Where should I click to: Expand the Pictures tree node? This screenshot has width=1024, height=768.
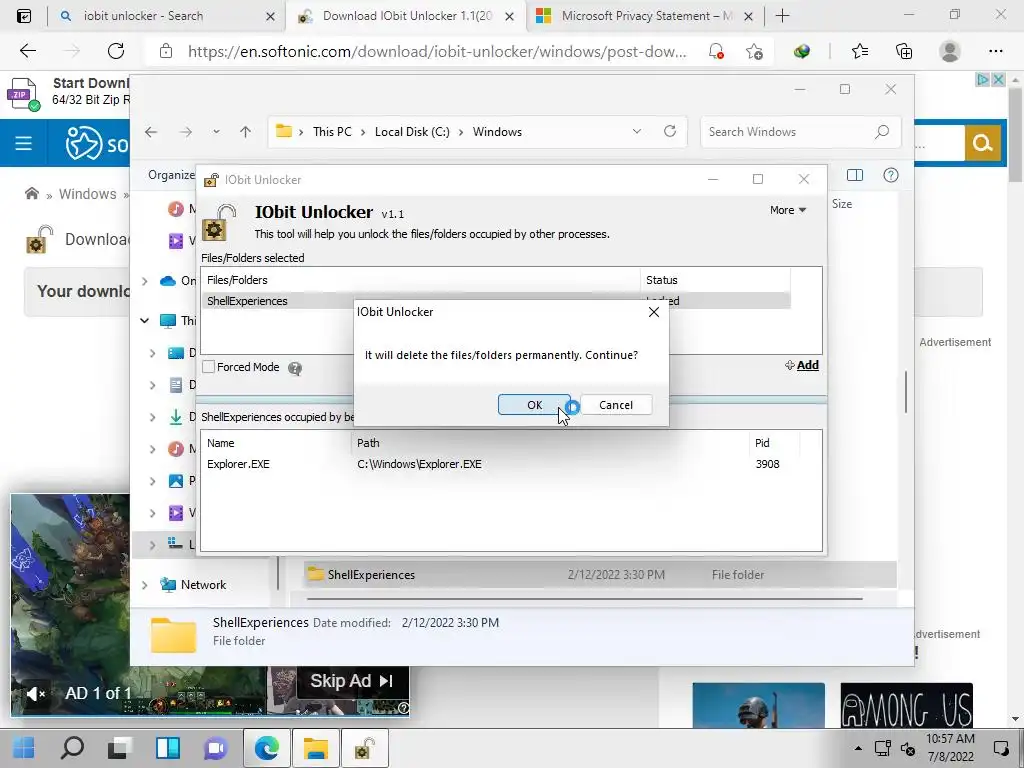[x=153, y=481]
